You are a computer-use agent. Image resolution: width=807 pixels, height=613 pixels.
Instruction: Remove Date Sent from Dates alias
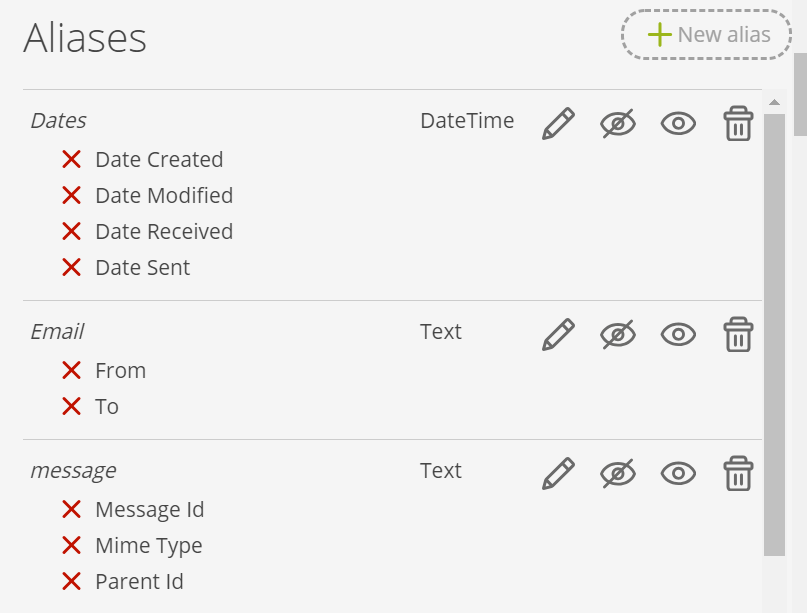(72, 268)
